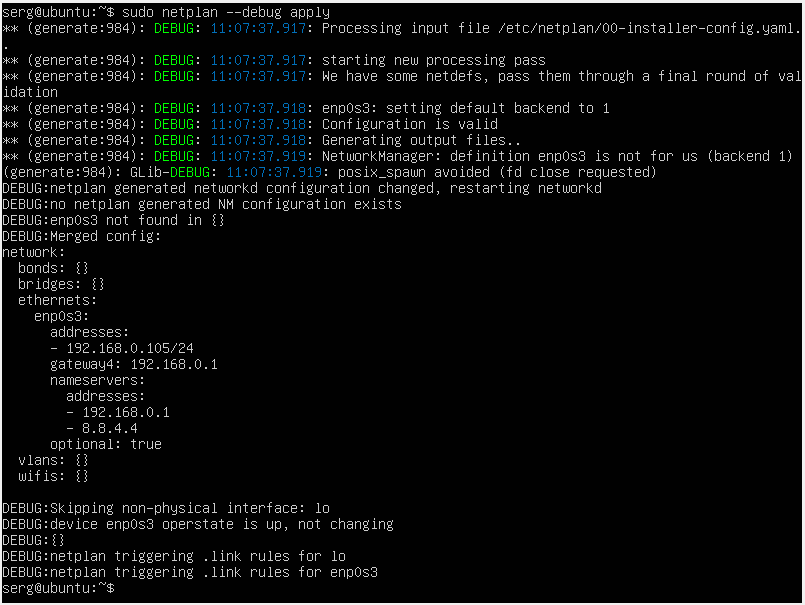Click 'restarting networkd' debug message line
The height and width of the screenshot is (605, 805).
(x=302, y=188)
